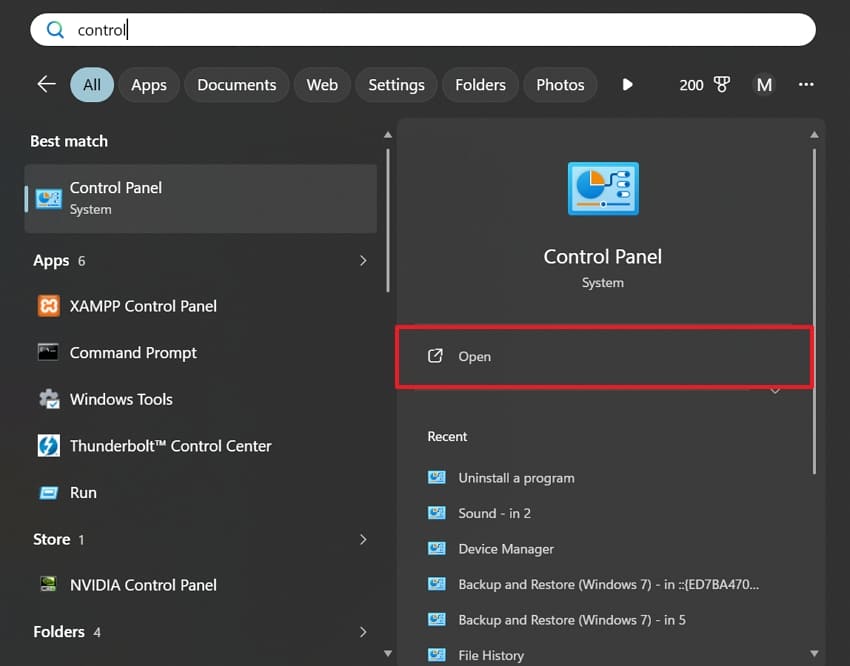Open Command Prompt result

201,353
